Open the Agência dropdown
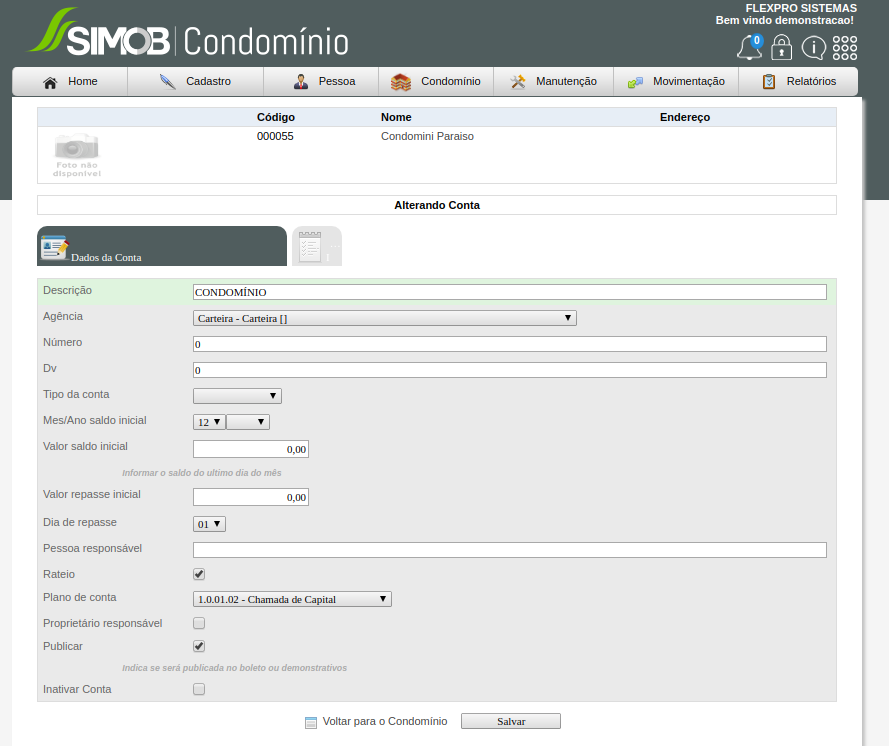Screen dimensions: 889x746 coord(385,318)
